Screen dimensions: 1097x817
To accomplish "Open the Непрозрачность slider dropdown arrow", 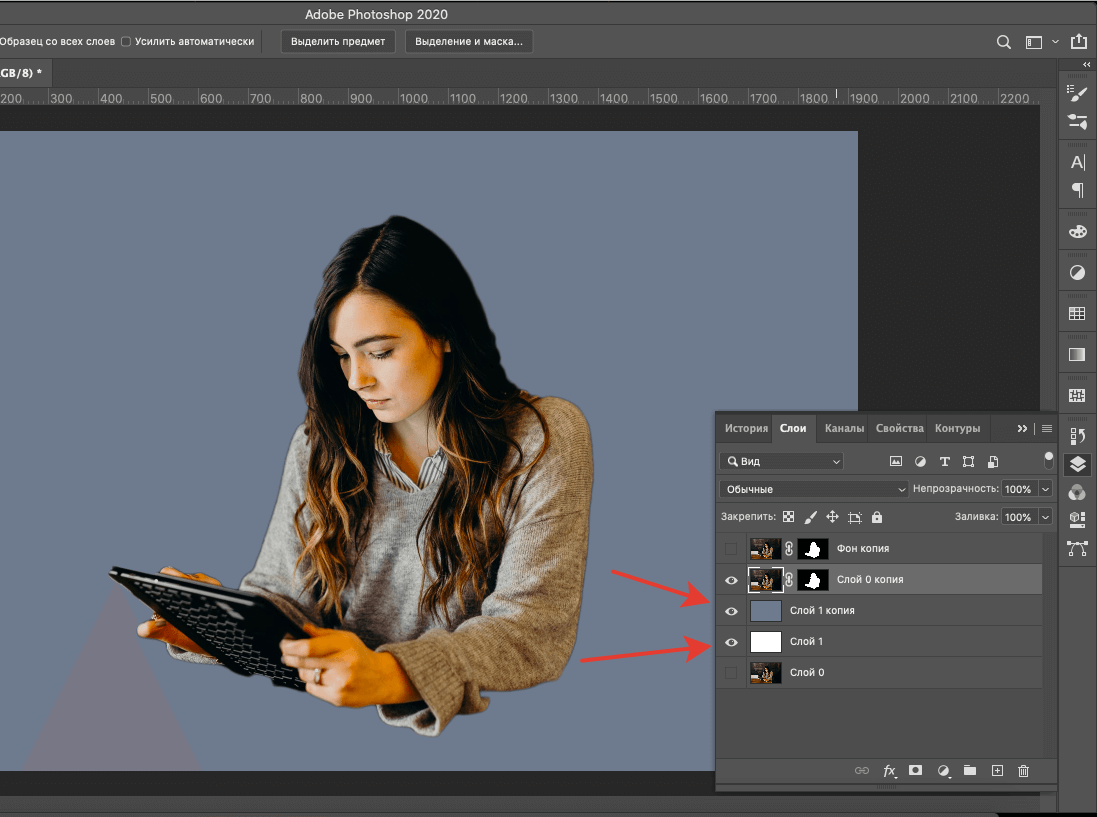I will click(x=1045, y=489).
